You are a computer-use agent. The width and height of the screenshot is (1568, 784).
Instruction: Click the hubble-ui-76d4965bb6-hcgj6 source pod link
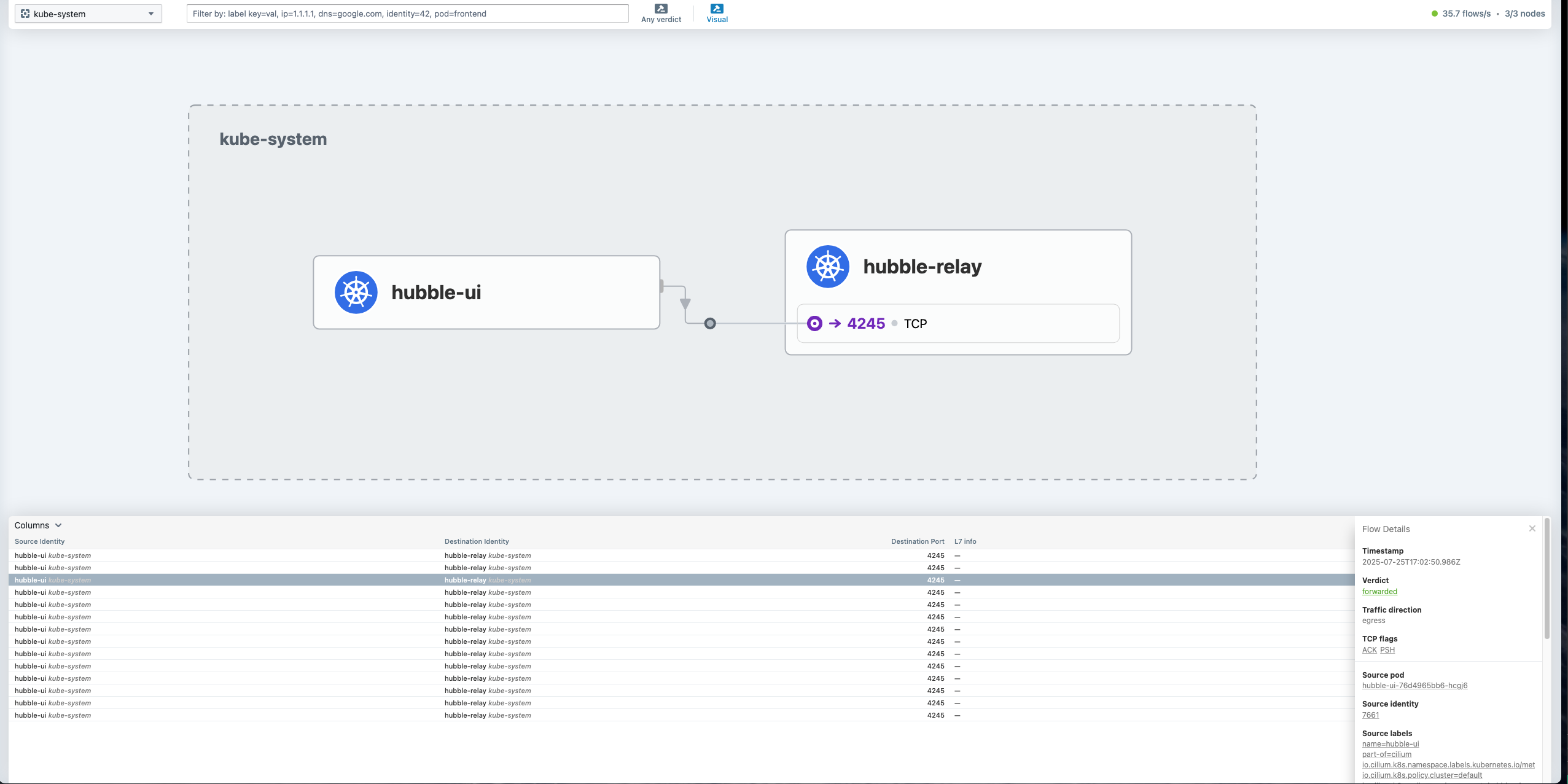(x=1414, y=686)
